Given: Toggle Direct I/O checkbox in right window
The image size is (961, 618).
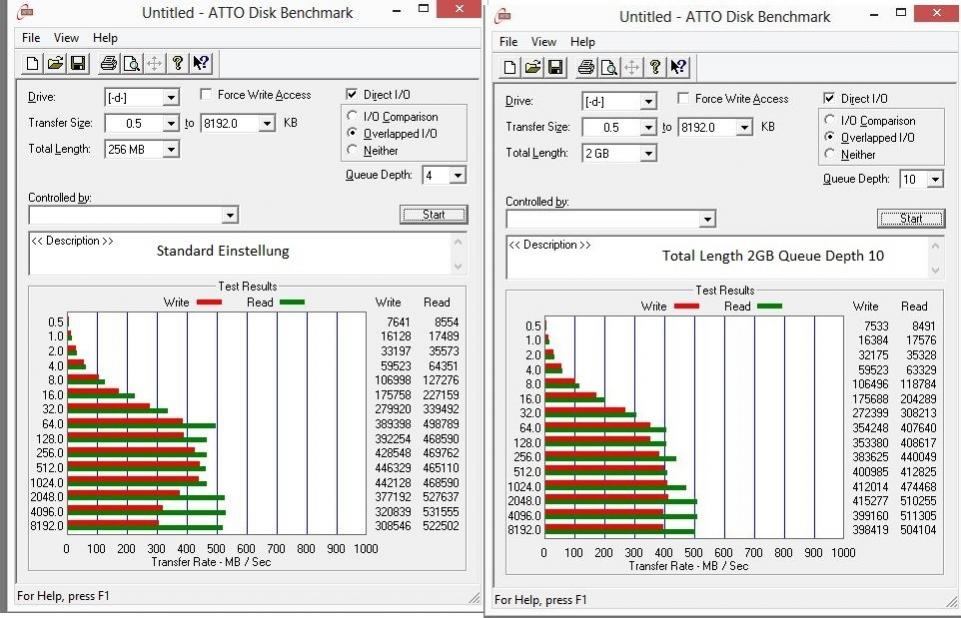Looking at the screenshot, I should [829, 98].
